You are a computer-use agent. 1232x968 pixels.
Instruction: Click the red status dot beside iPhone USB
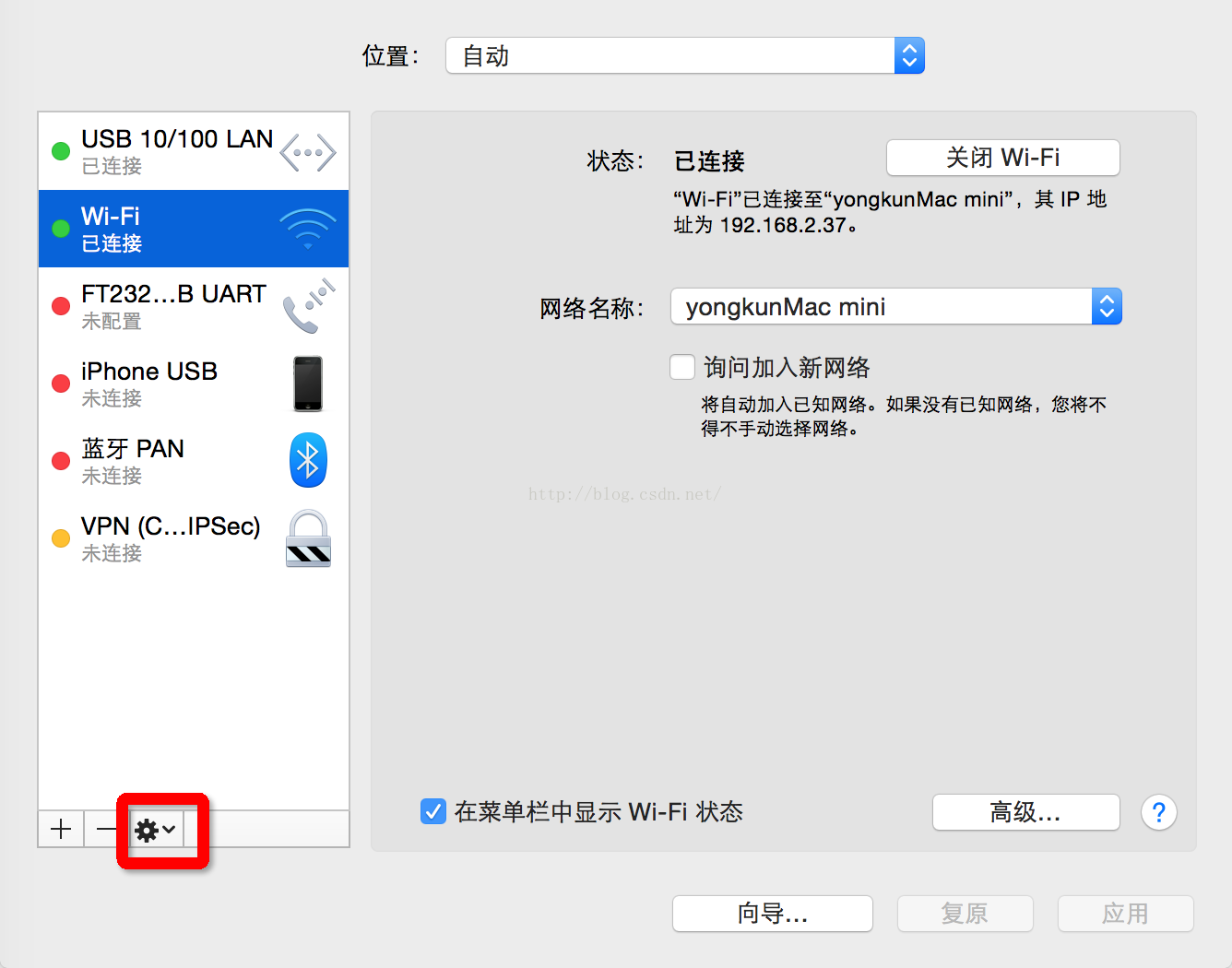61,384
